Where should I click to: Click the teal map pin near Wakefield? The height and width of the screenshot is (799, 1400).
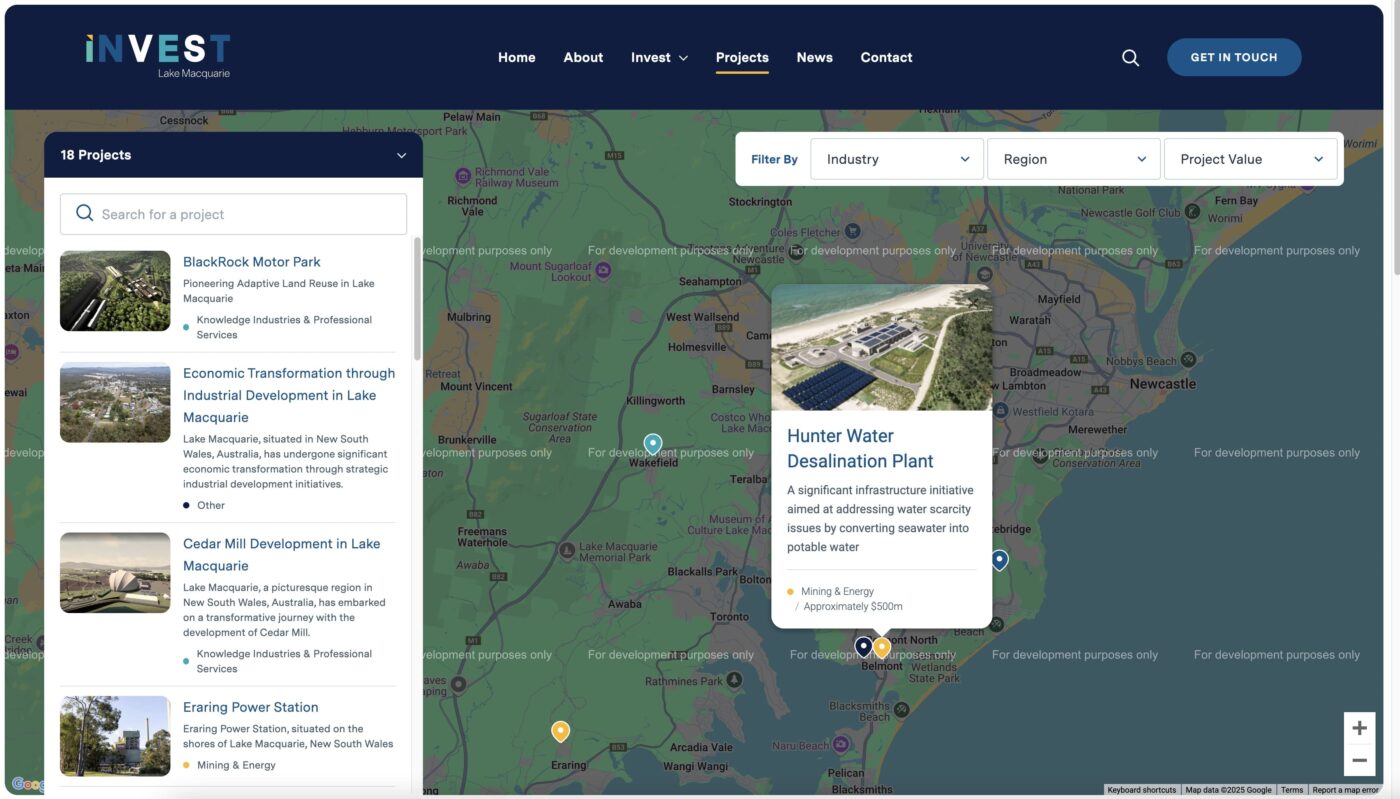point(653,444)
